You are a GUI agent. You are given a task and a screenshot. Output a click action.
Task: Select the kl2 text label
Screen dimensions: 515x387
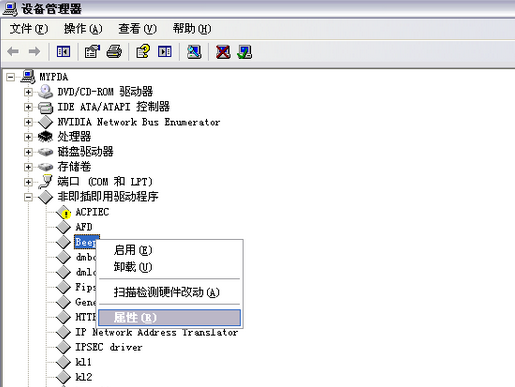[84, 377]
